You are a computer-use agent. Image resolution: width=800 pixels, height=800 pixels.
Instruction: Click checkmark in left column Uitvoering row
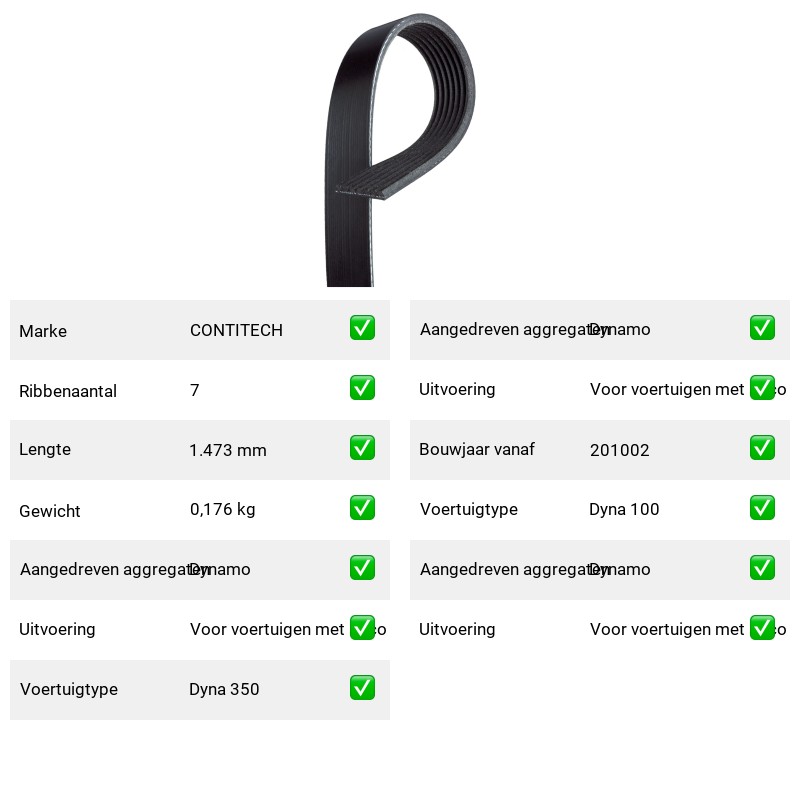coord(362,628)
